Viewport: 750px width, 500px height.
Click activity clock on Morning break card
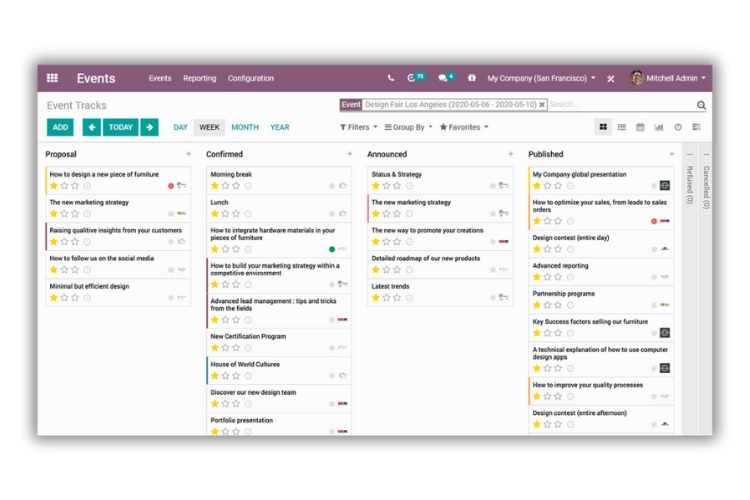tap(248, 186)
